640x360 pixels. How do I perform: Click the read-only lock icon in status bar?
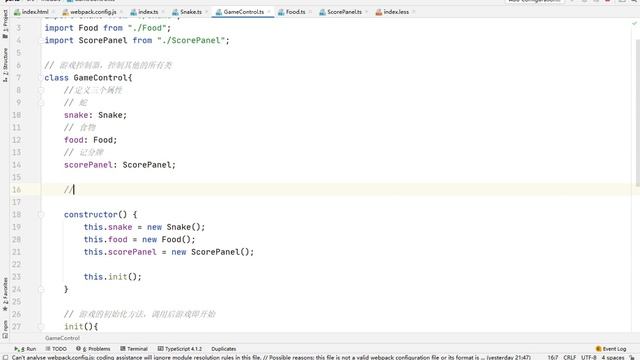[632, 357]
